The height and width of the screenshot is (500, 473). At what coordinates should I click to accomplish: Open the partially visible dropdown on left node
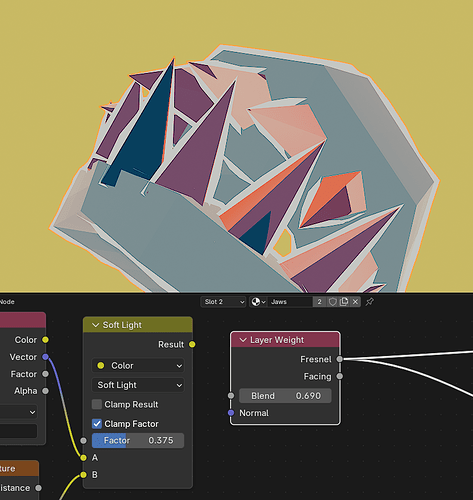[x=18, y=412]
